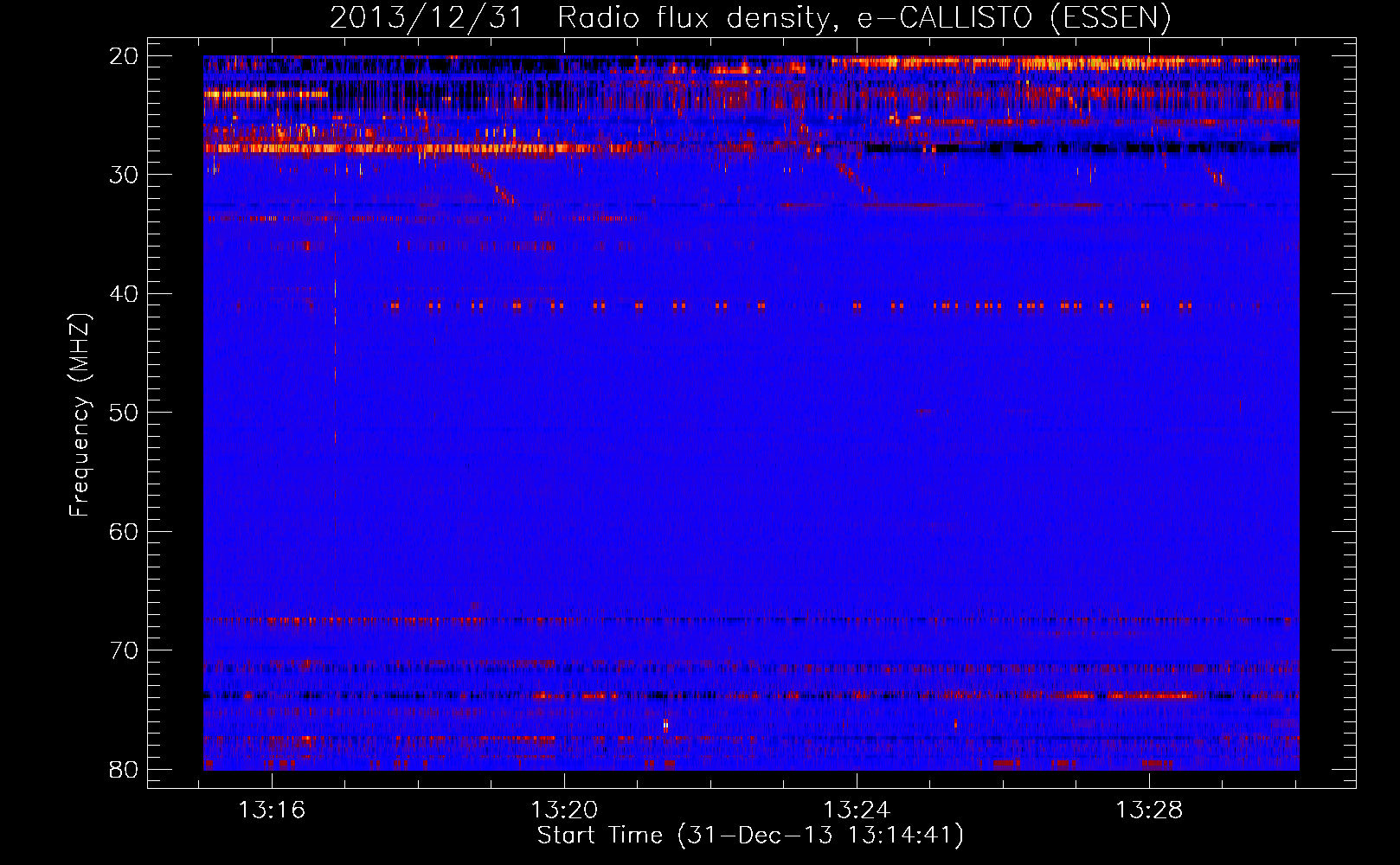Click the 50 MHz frequency tick label
The image size is (1400, 865).
(x=125, y=413)
